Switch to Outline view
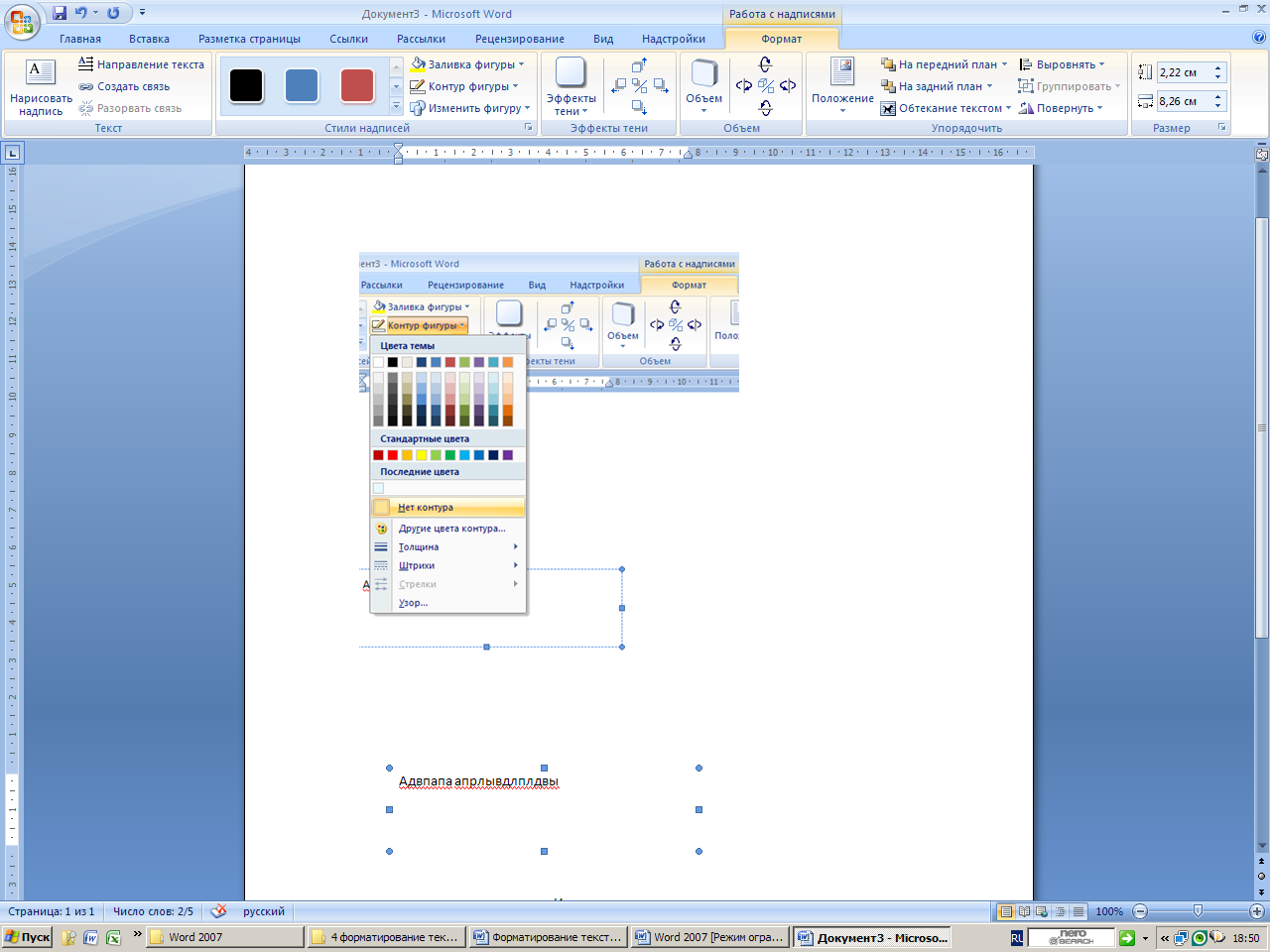Image resolution: width=1270 pixels, height=952 pixels. coord(1060,911)
